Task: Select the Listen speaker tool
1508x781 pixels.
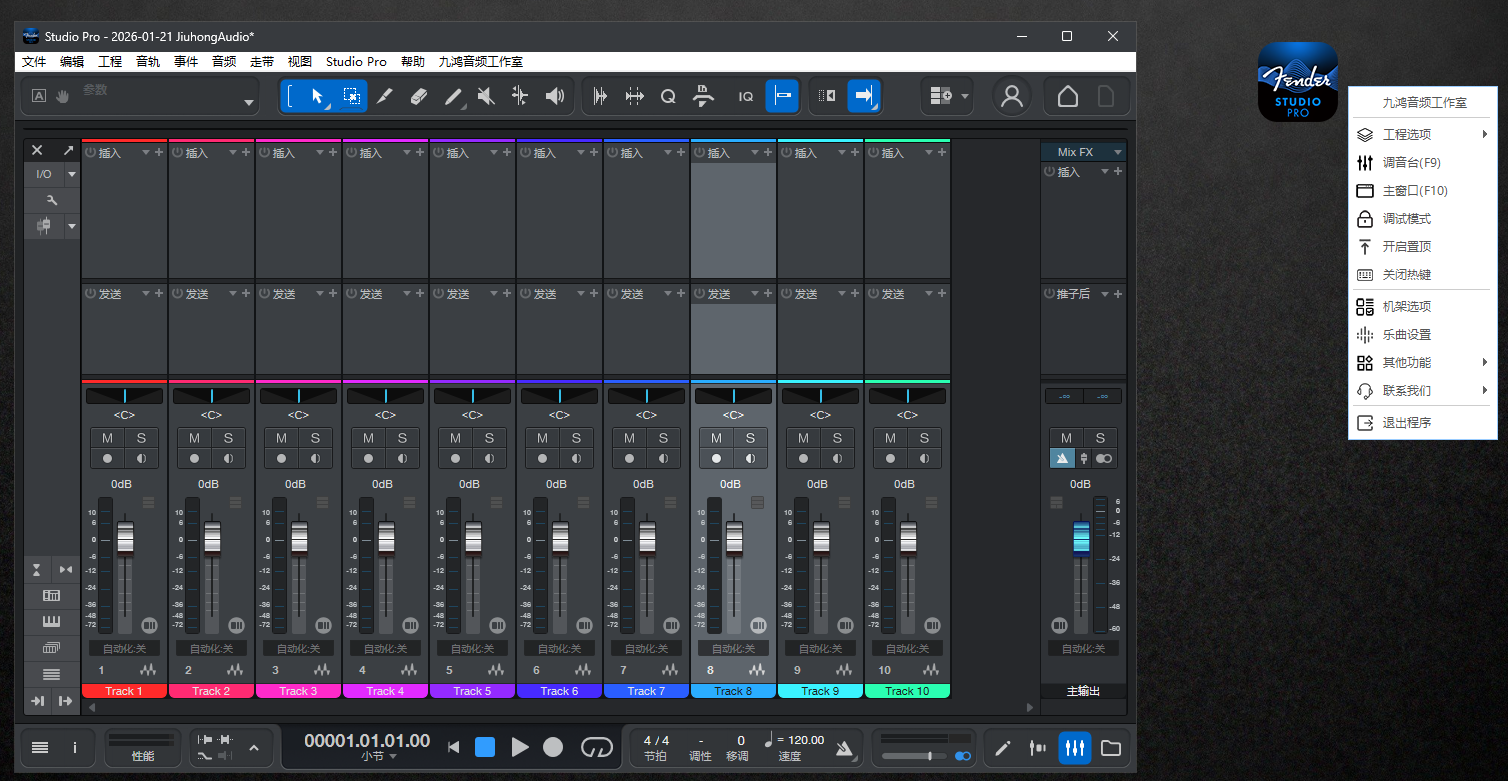Action: coord(555,96)
